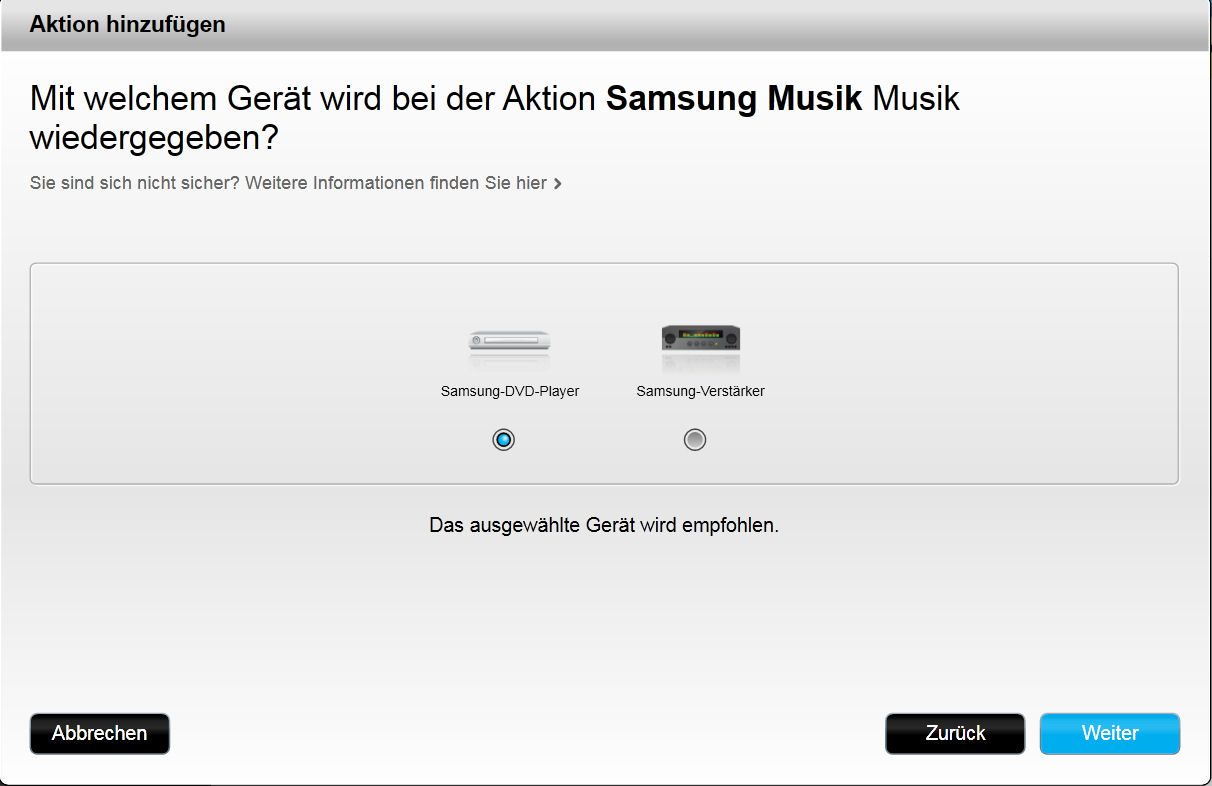Image resolution: width=1212 pixels, height=786 pixels.
Task: Open the Weitere Informationen finden Sie hier link
Action: (397, 183)
